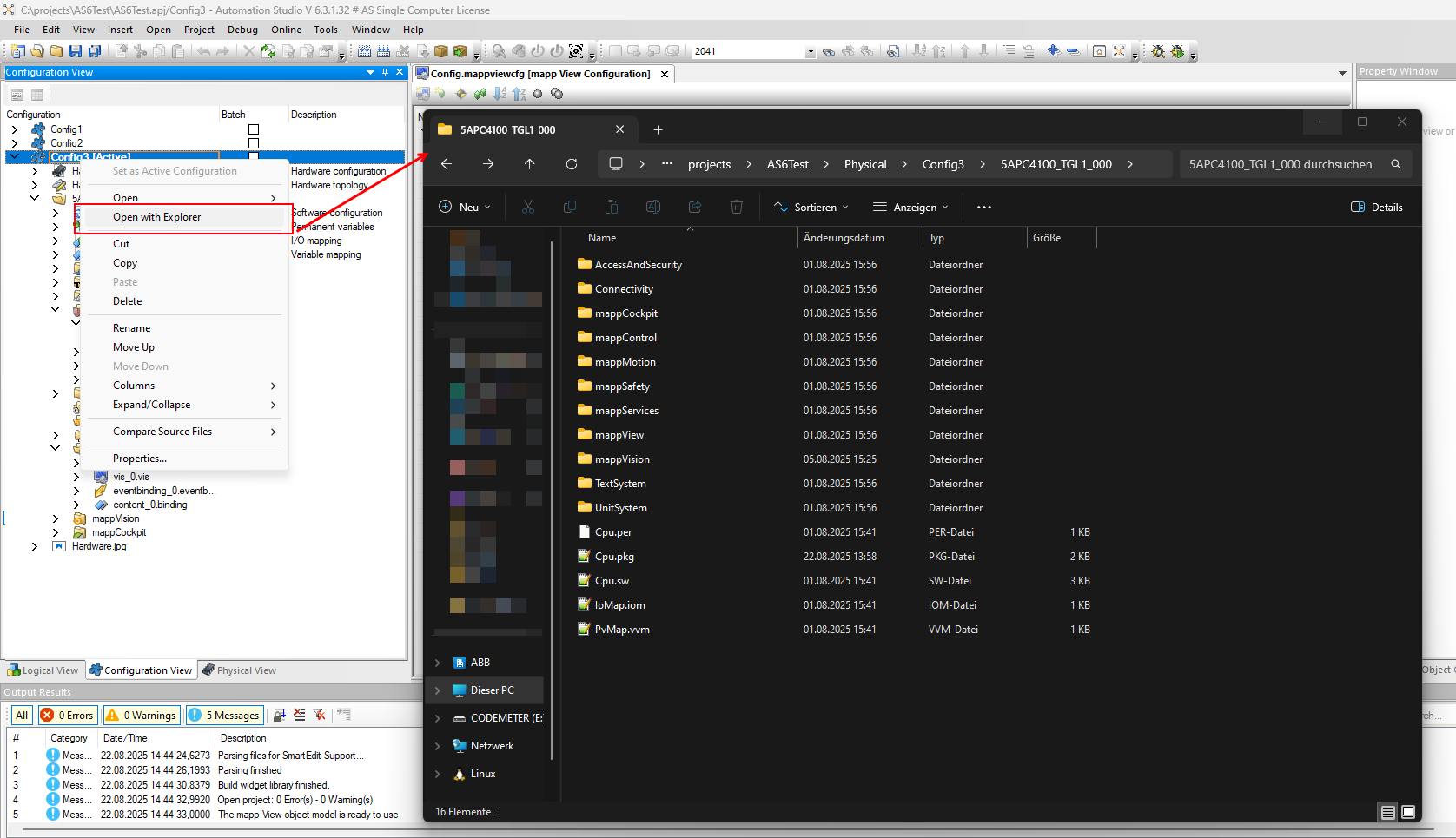Viewport: 1456px width, 838px height.
Task: Toggle the All filter in Output Results
Action: [22, 715]
